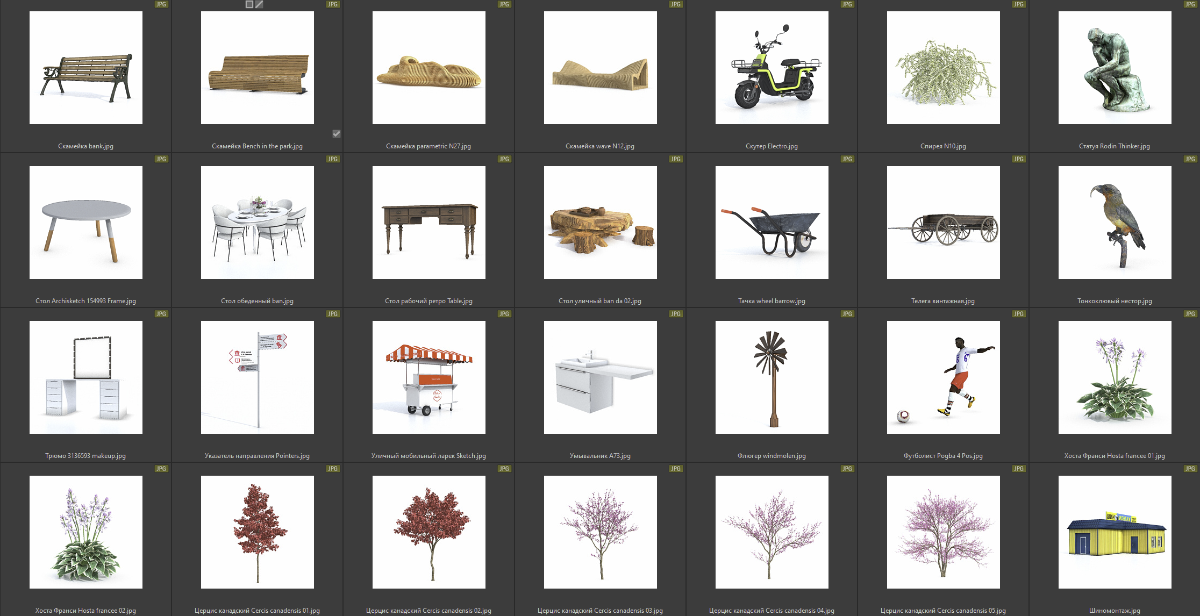
Task: Click the square icon above Bench in the park
Action: (x=249, y=4)
